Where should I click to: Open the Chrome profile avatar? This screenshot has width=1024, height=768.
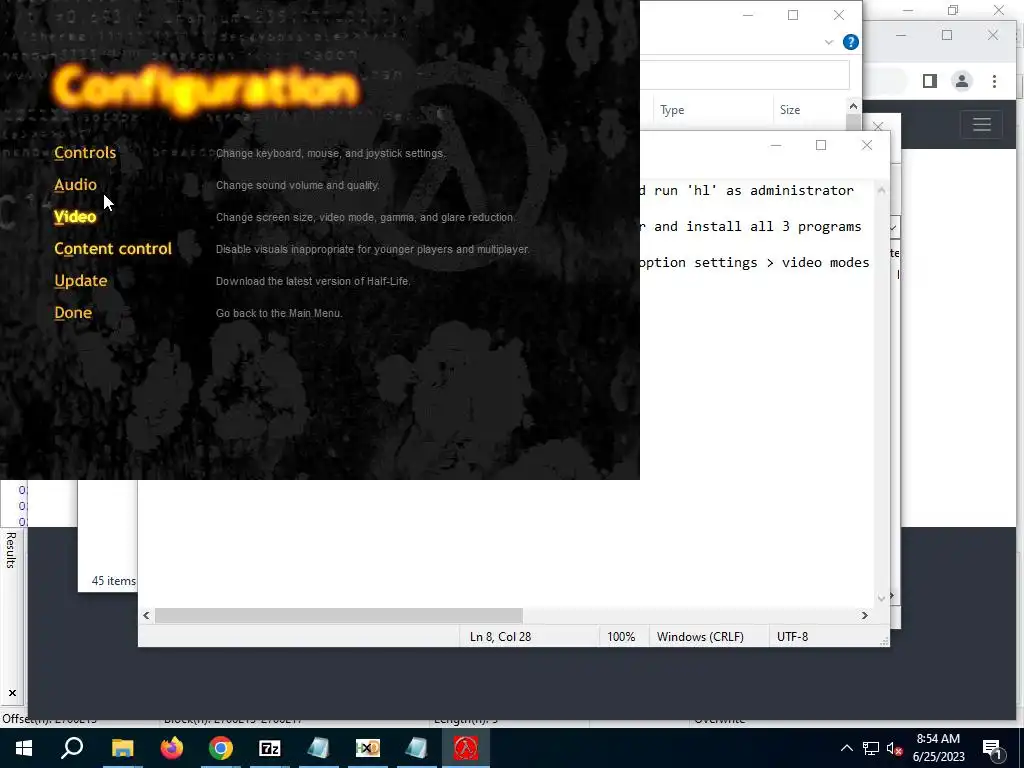(961, 81)
